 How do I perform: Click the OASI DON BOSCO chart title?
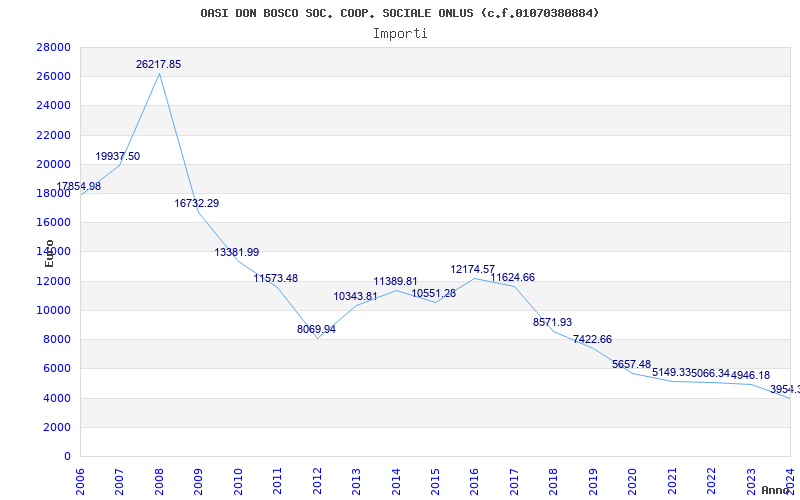pyautogui.click(x=400, y=13)
